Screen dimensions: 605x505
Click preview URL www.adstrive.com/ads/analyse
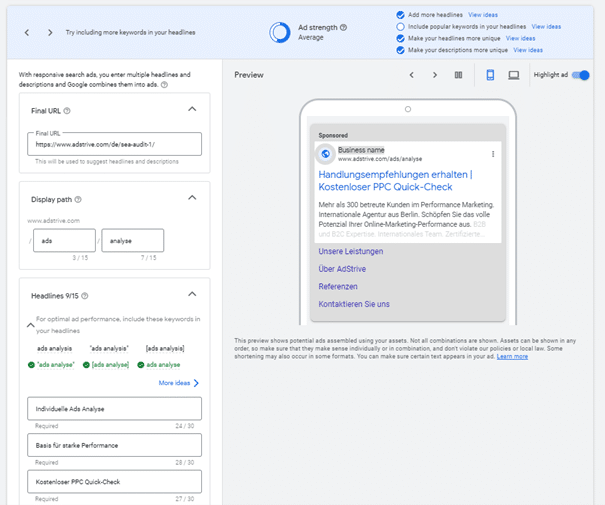pyautogui.click(x=380, y=159)
